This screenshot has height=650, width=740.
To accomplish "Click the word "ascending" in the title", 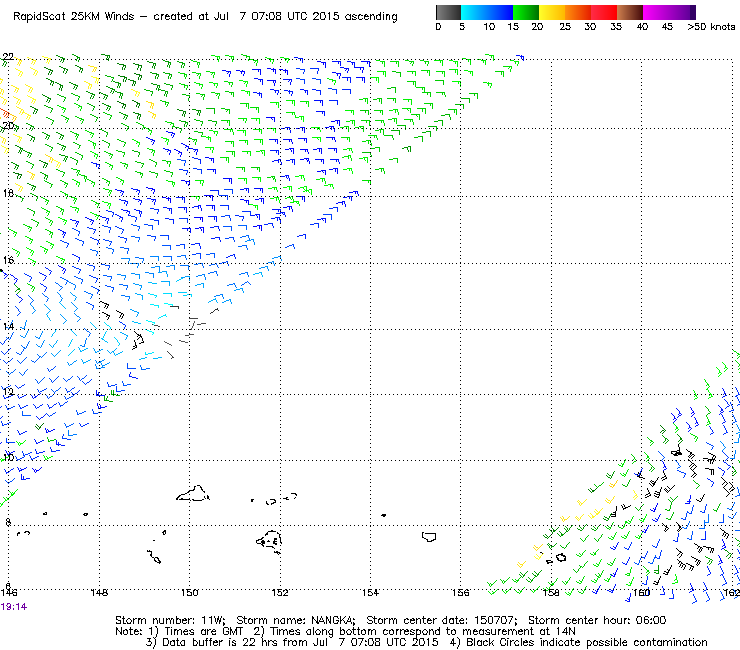I will 371,17.
